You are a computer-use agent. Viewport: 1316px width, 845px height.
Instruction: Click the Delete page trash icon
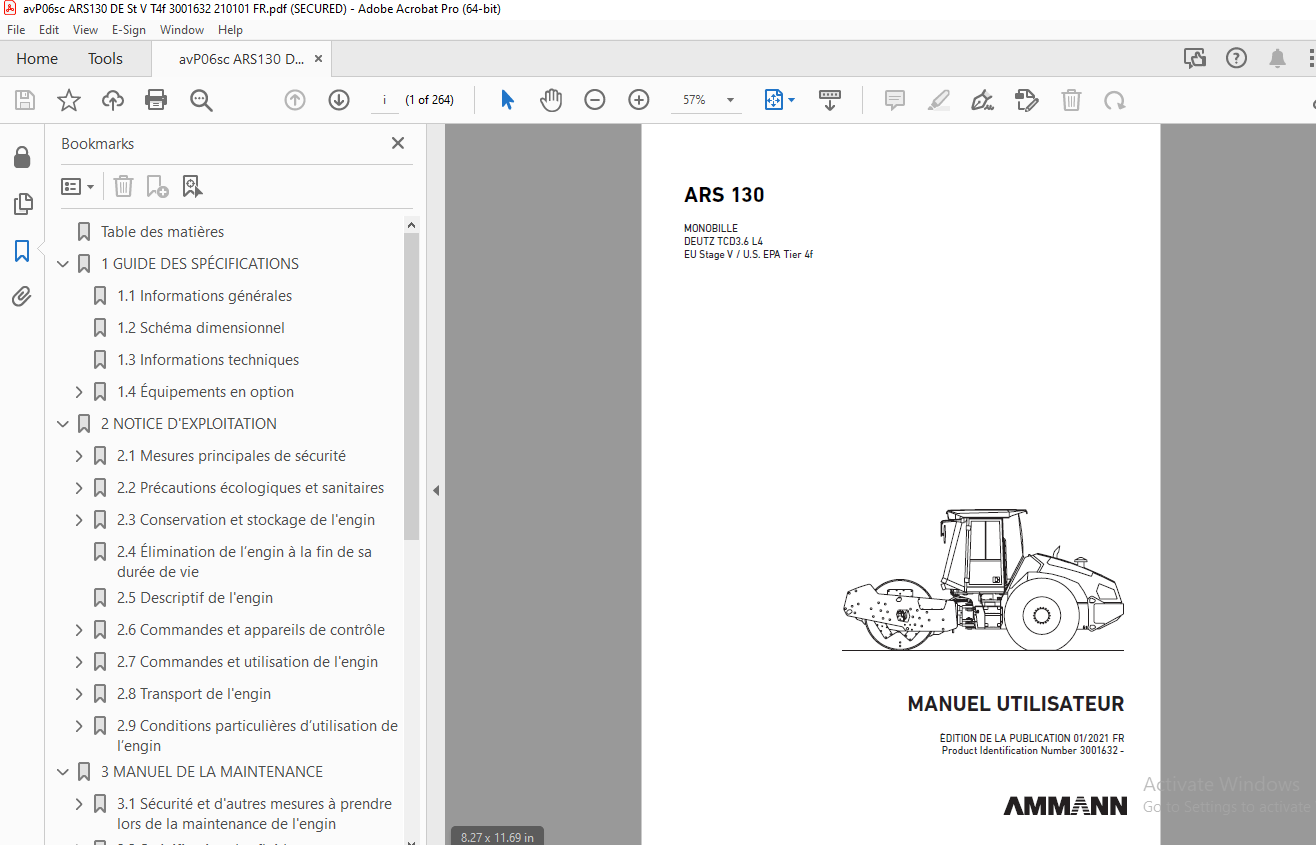1071,100
